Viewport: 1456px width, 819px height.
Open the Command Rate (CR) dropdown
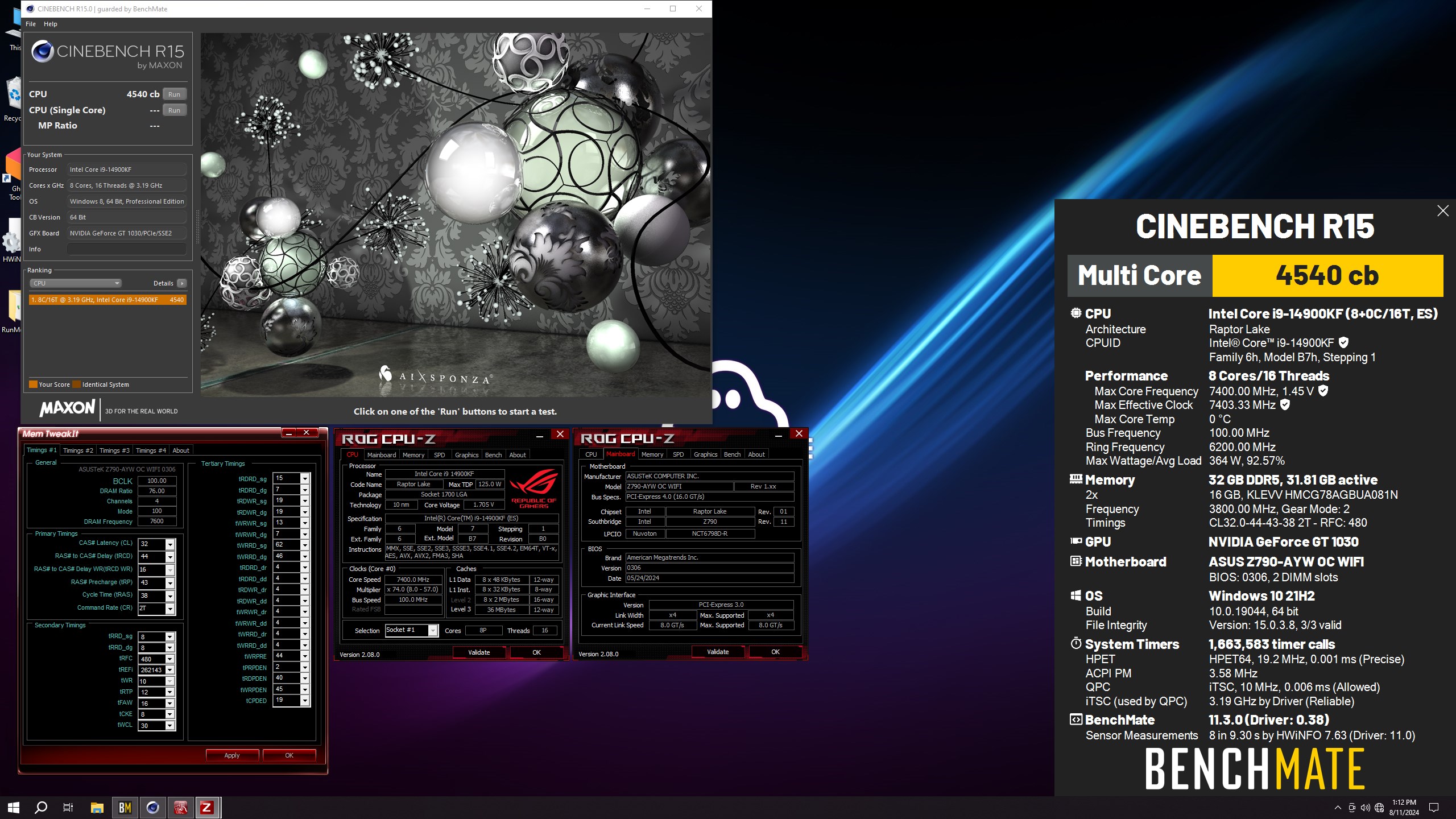pyautogui.click(x=169, y=609)
